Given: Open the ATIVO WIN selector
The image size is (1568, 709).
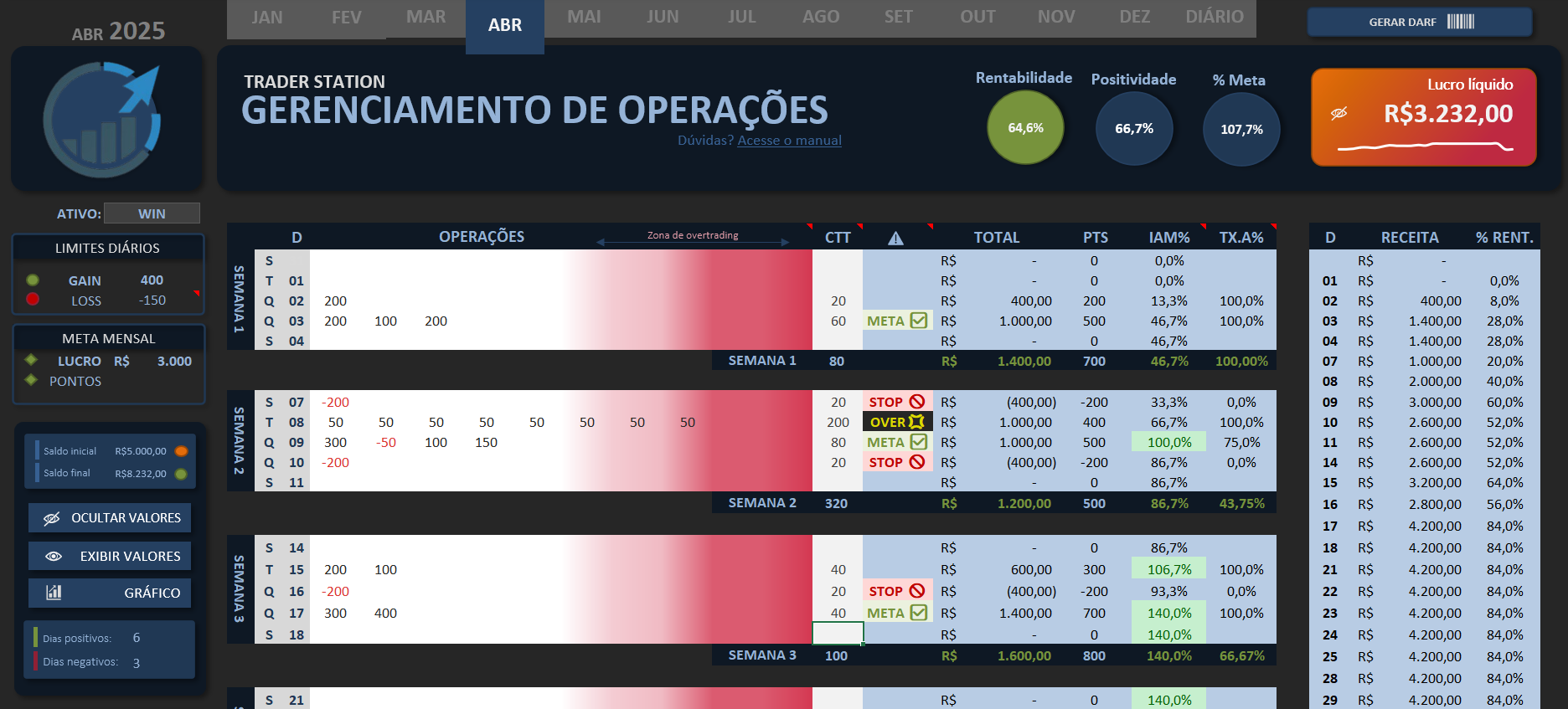Looking at the screenshot, I should coord(152,213).
